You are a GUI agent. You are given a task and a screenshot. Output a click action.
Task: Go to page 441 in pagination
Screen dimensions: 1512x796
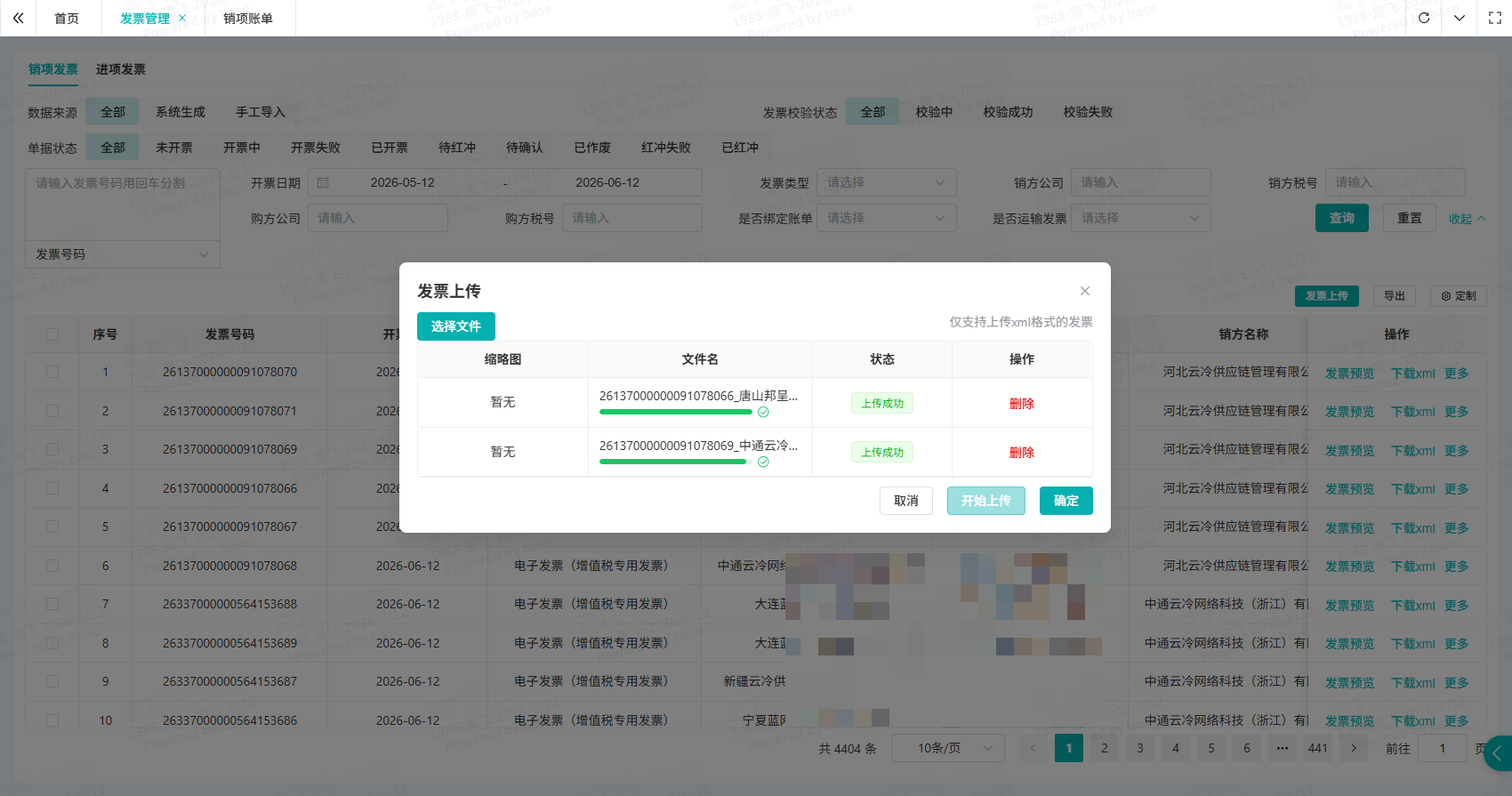coord(1318,748)
